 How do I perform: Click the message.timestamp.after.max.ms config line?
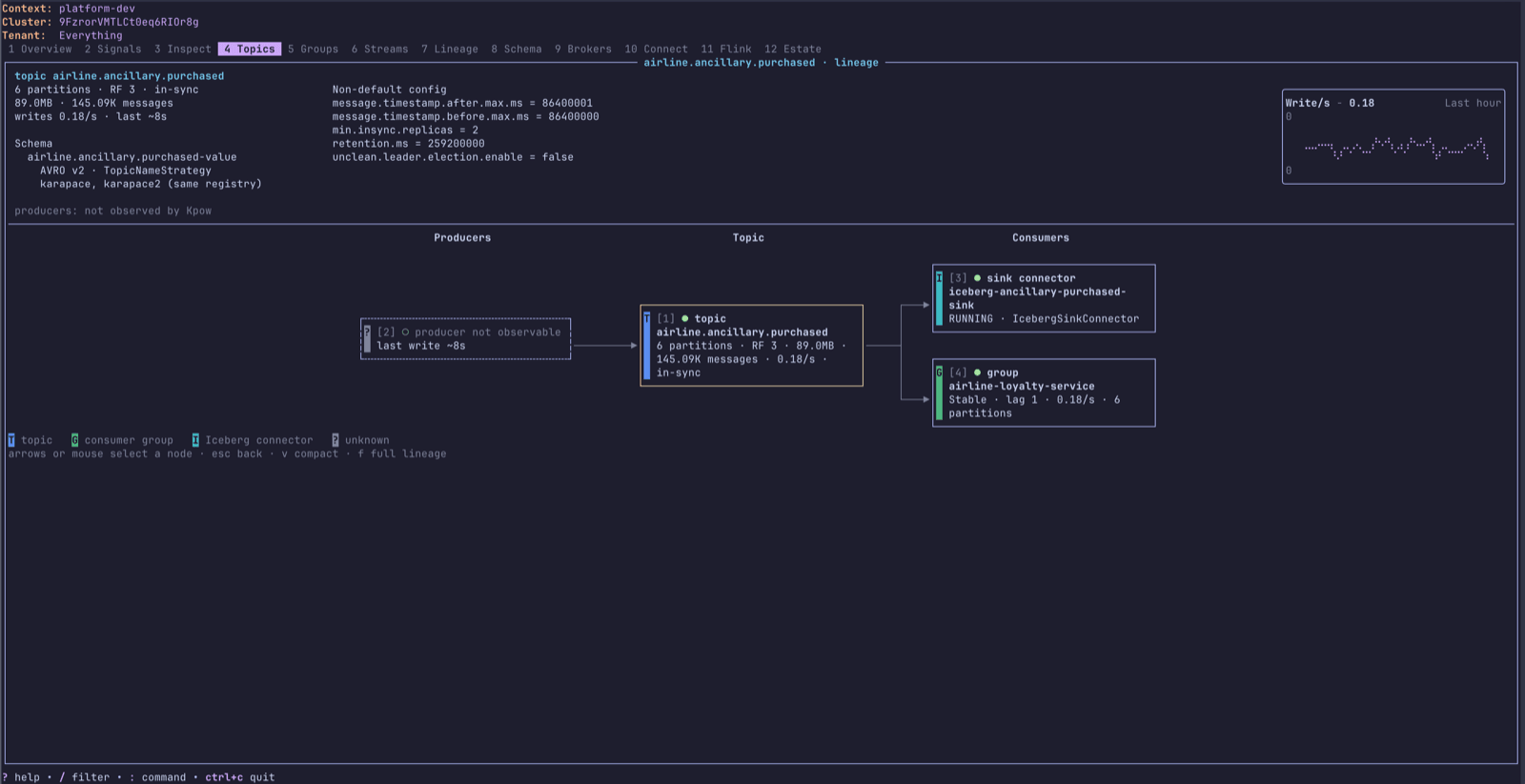462,103
